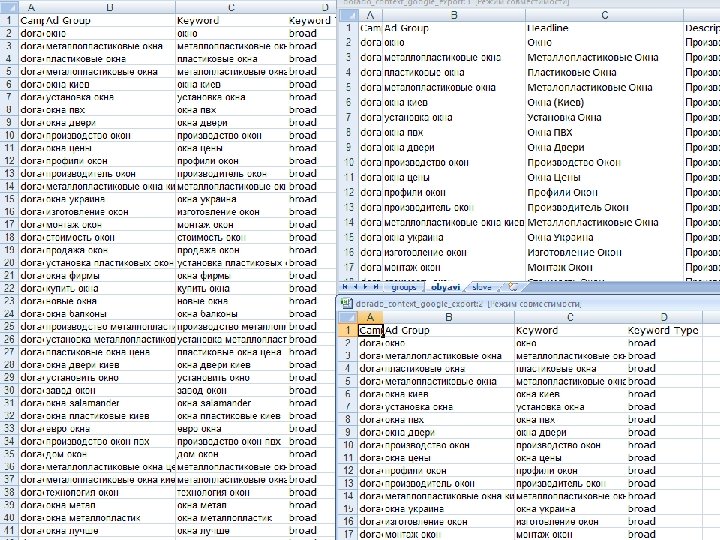Image resolution: width=720 pixels, height=540 pixels.
Task: Select row 25 header in left window
Action: point(9,326)
